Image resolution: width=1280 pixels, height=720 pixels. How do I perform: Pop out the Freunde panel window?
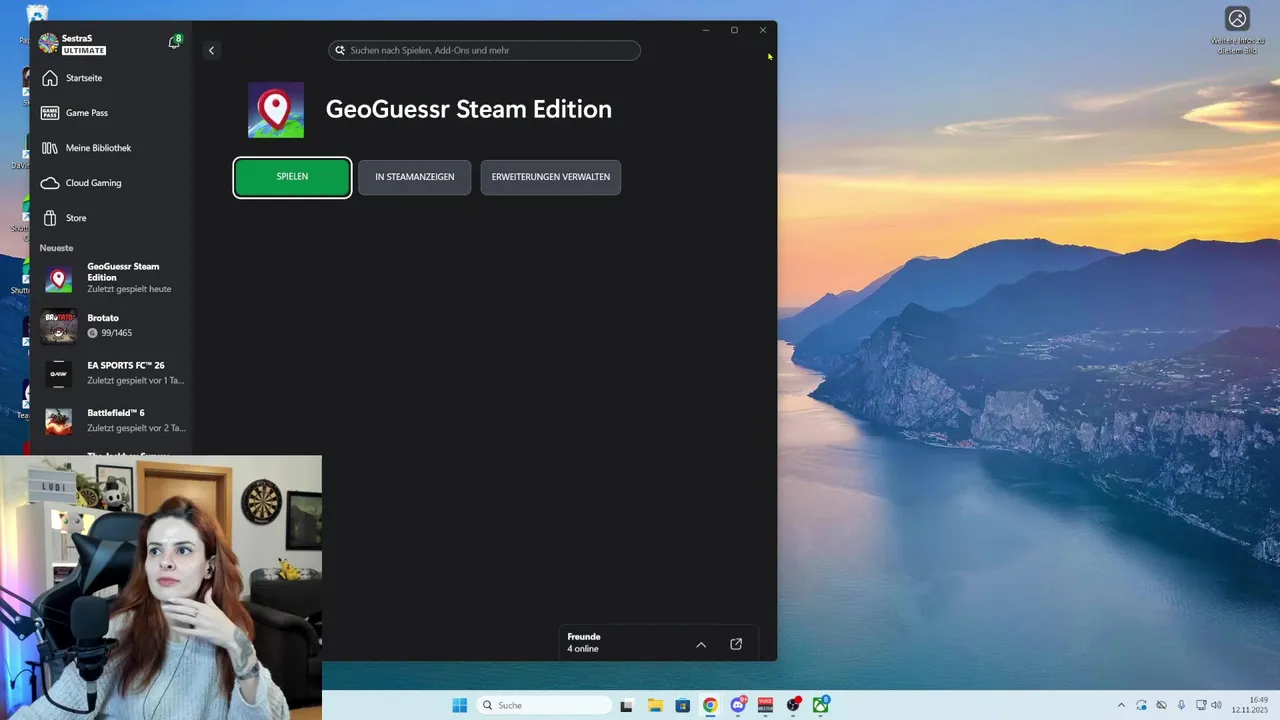[736, 644]
